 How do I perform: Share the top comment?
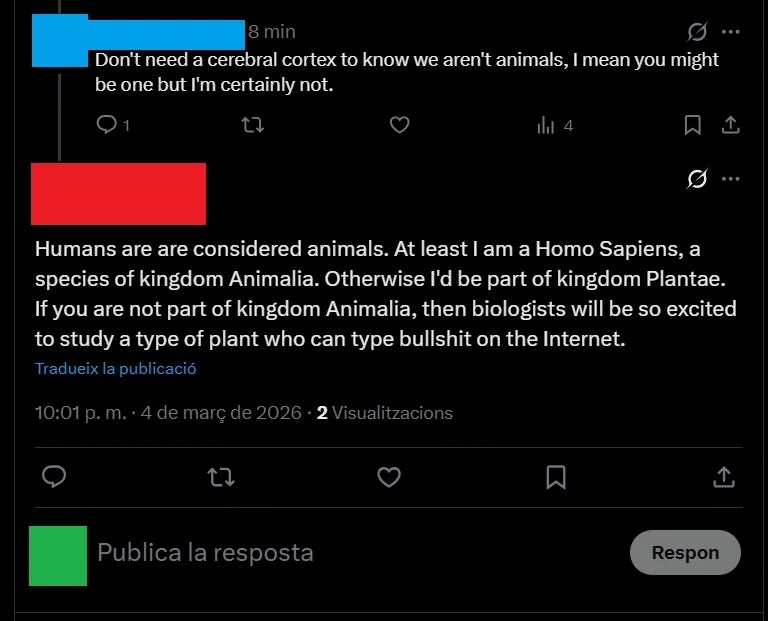tap(730, 125)
